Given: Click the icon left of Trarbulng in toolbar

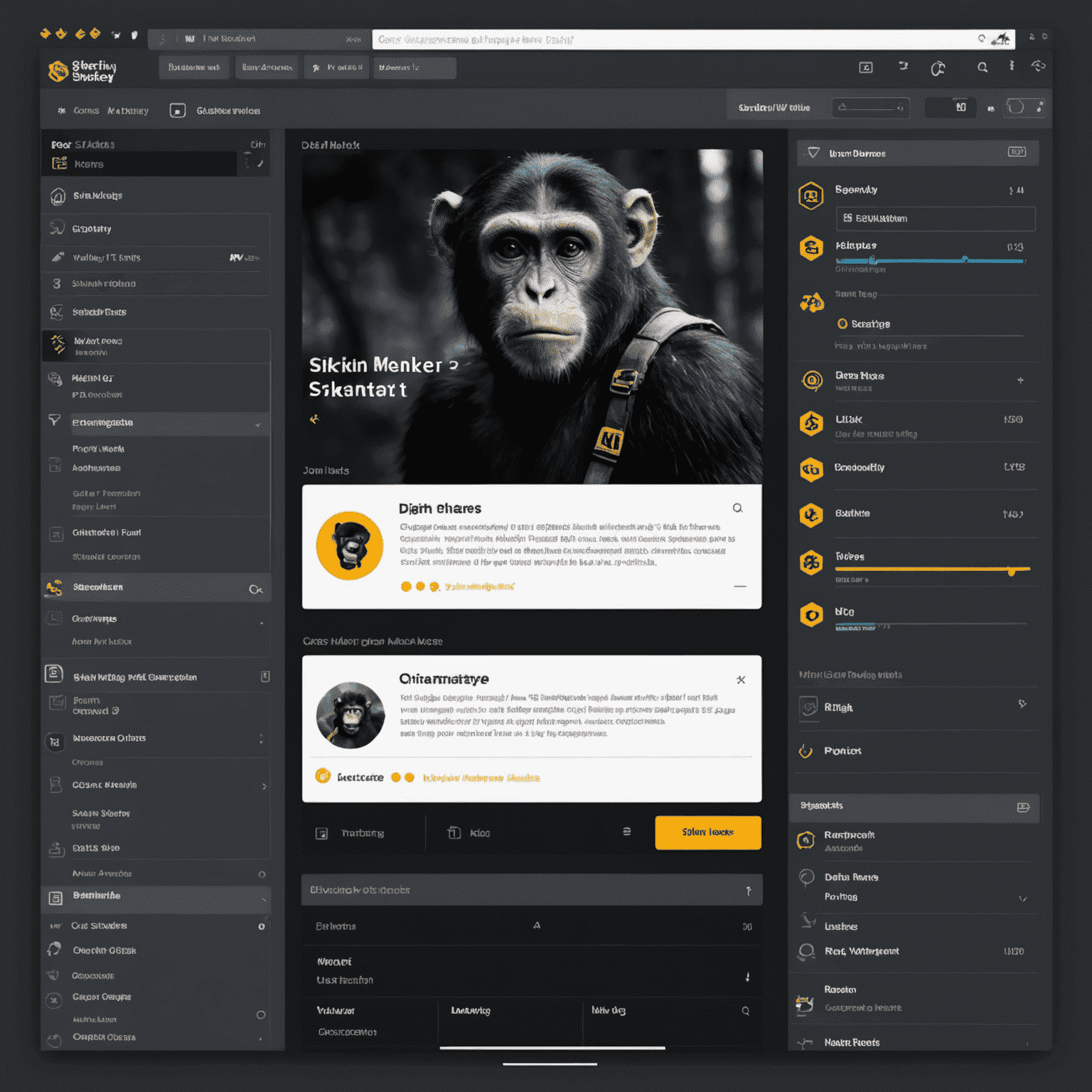Looking at the screenshot, I should pos(321,833).
